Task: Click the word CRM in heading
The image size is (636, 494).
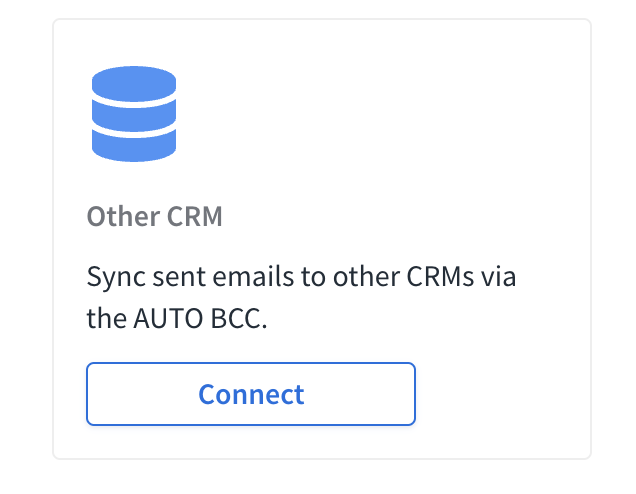Action: 195,216
